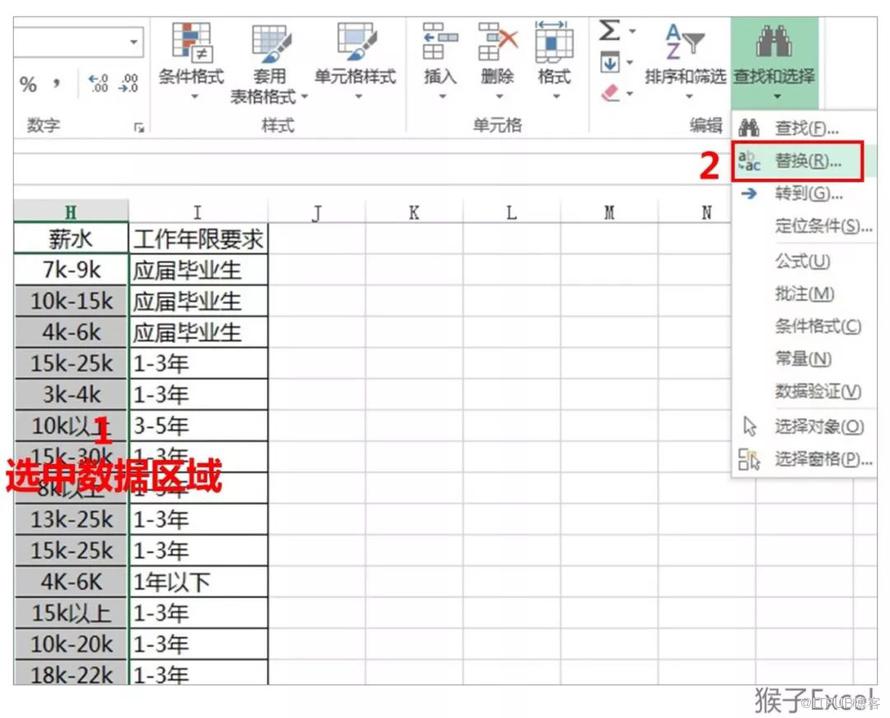
Task: Click the Clear eraser icon
Action: pos(610,93)
